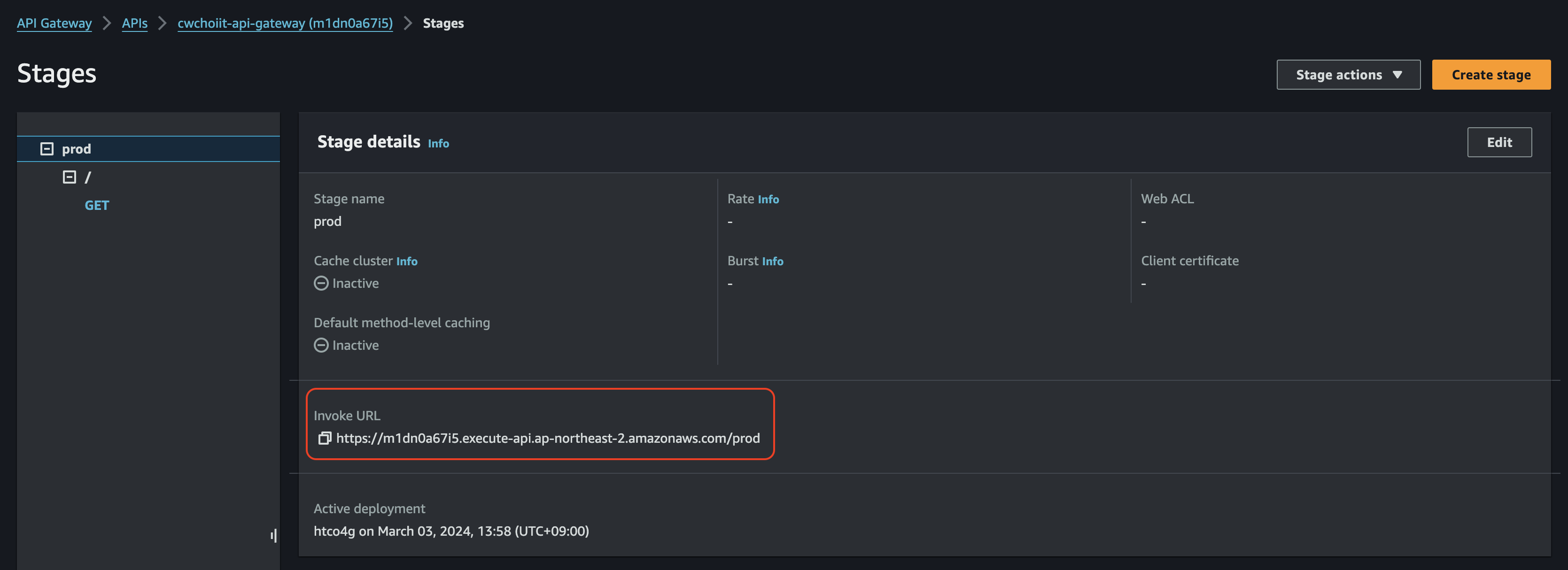
Task: Open Info link next to Rate
Action: (768, 200)
